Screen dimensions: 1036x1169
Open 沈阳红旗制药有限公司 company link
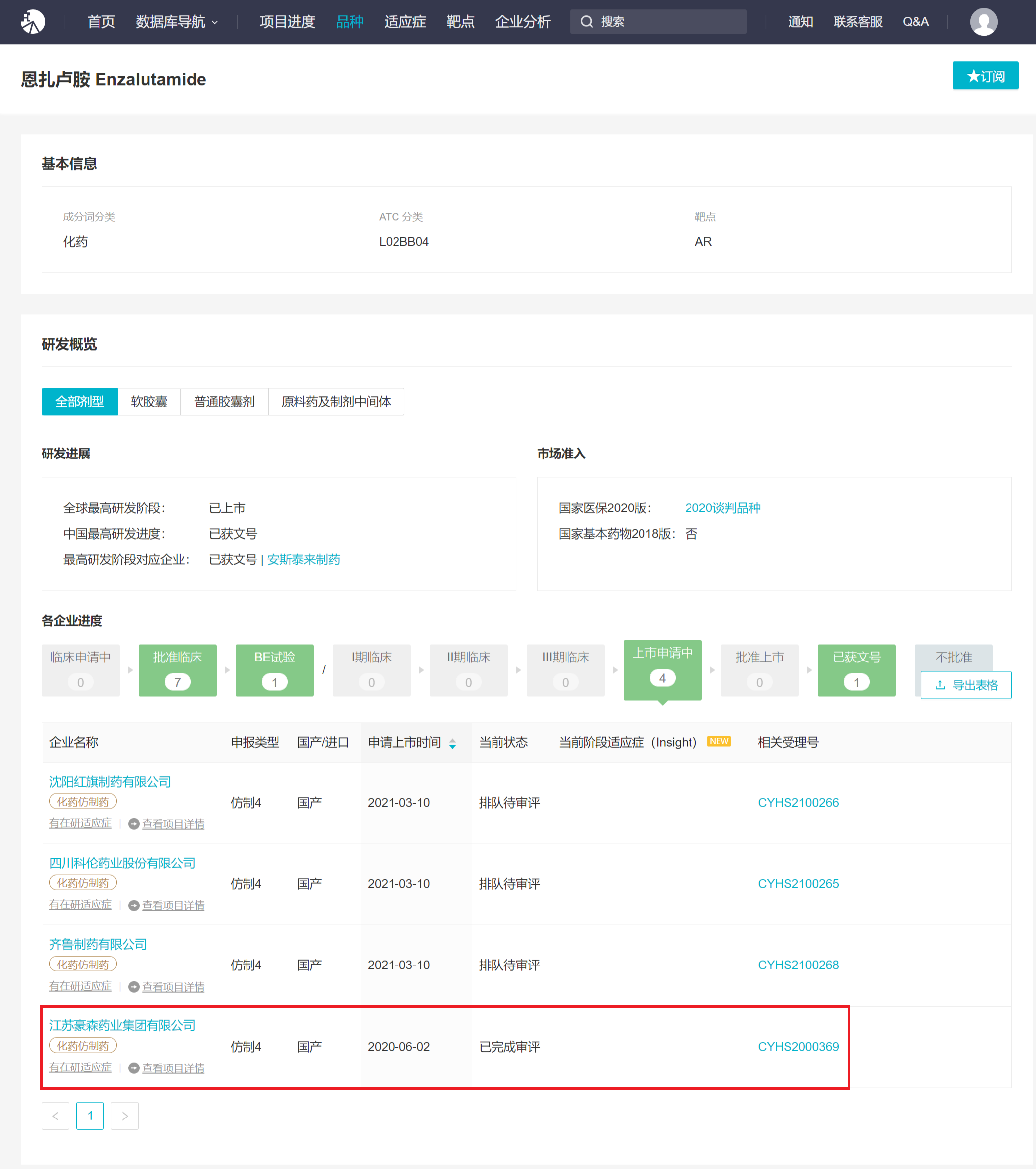click(x=110, y=782)
